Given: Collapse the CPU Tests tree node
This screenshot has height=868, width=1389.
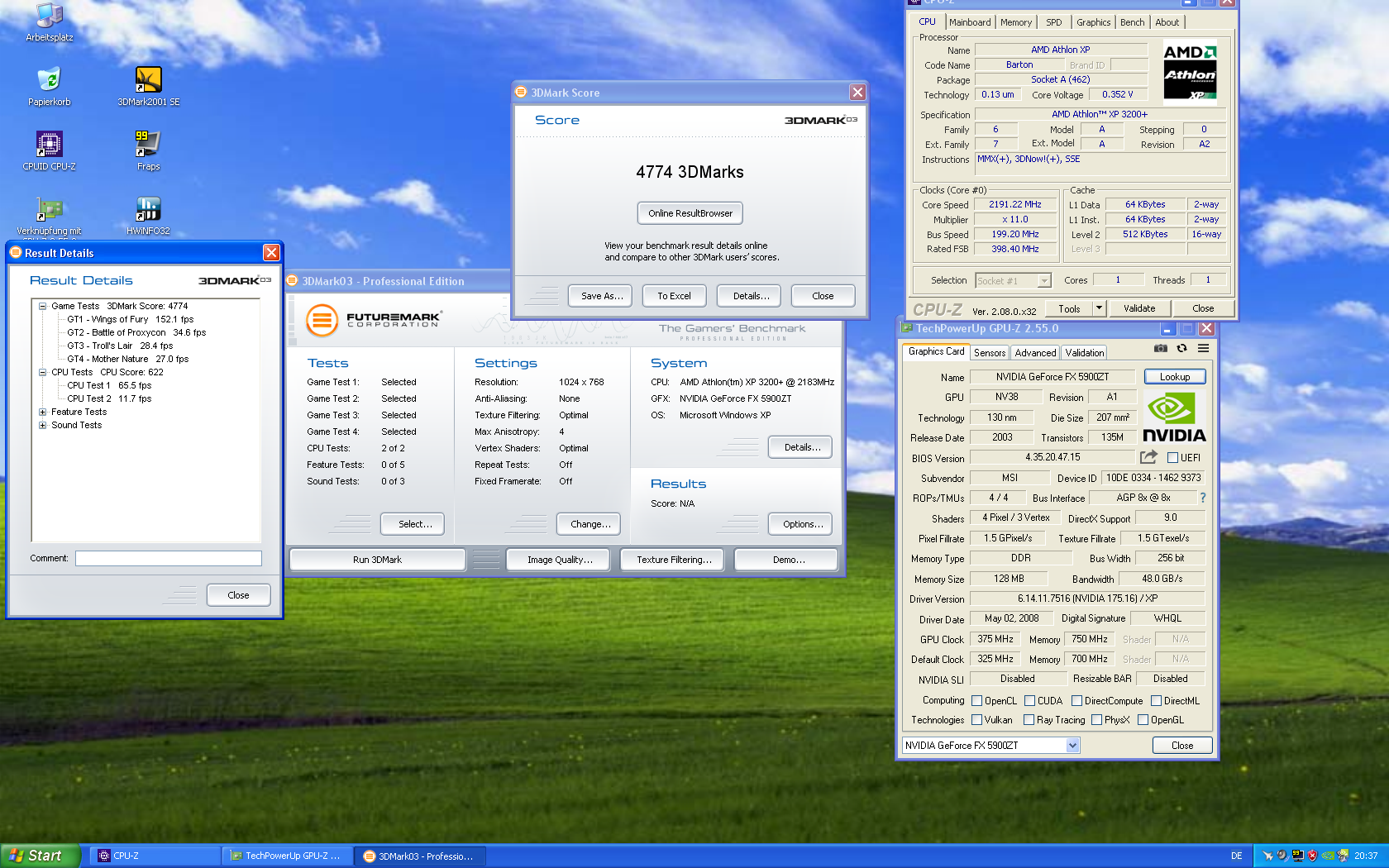Looking at the screenshot, I should click(42, 372).
